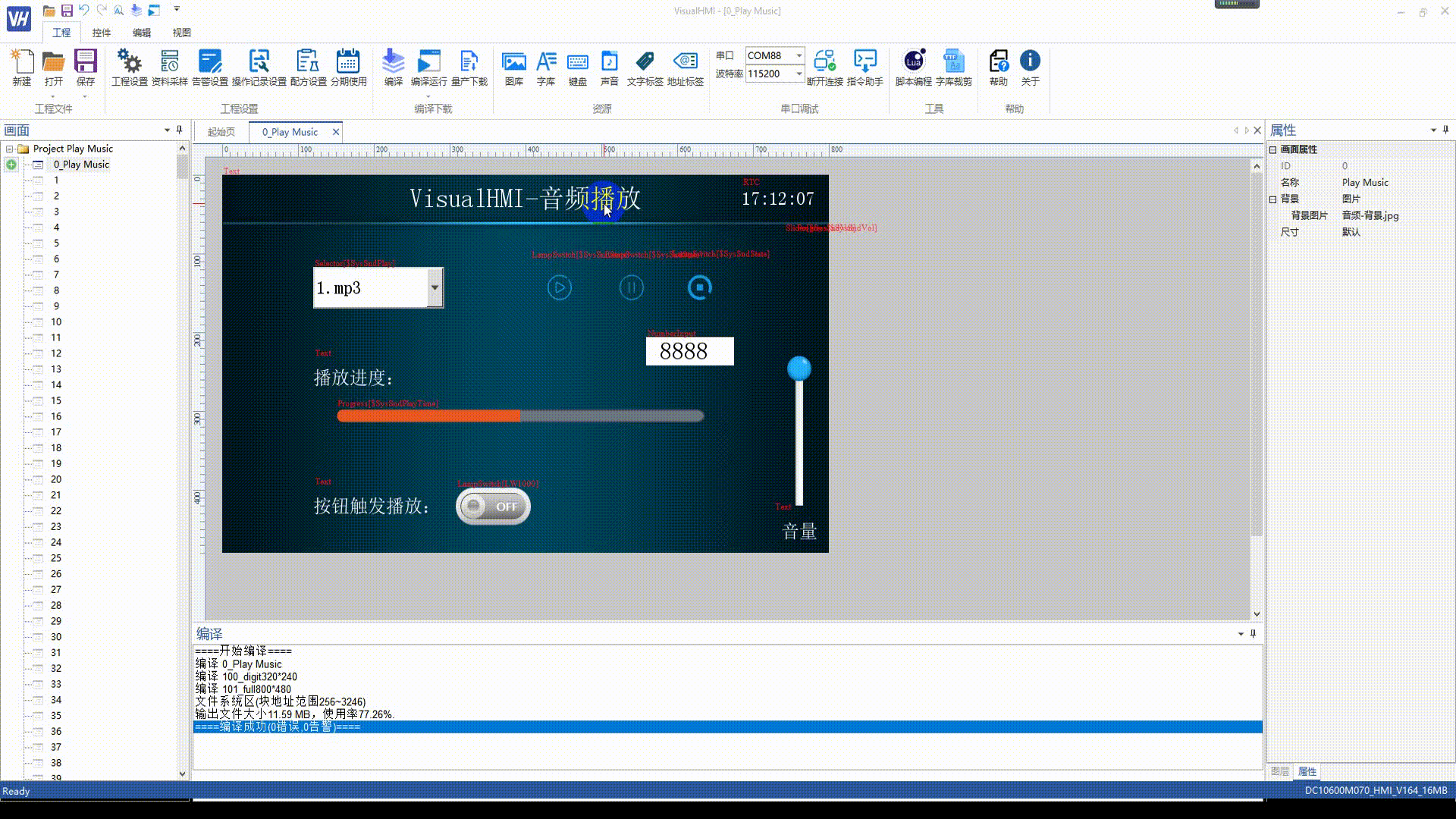Open 分期使用 installment usage settings
1456x819 pixels.
click(x=348, y=67)
